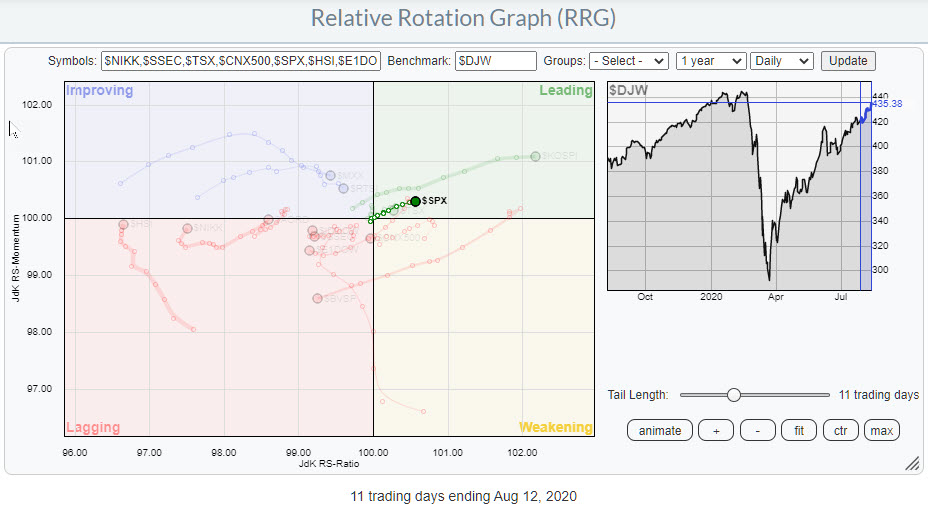Click the max button
928x506 pixels.
click(x=881, y=431)
